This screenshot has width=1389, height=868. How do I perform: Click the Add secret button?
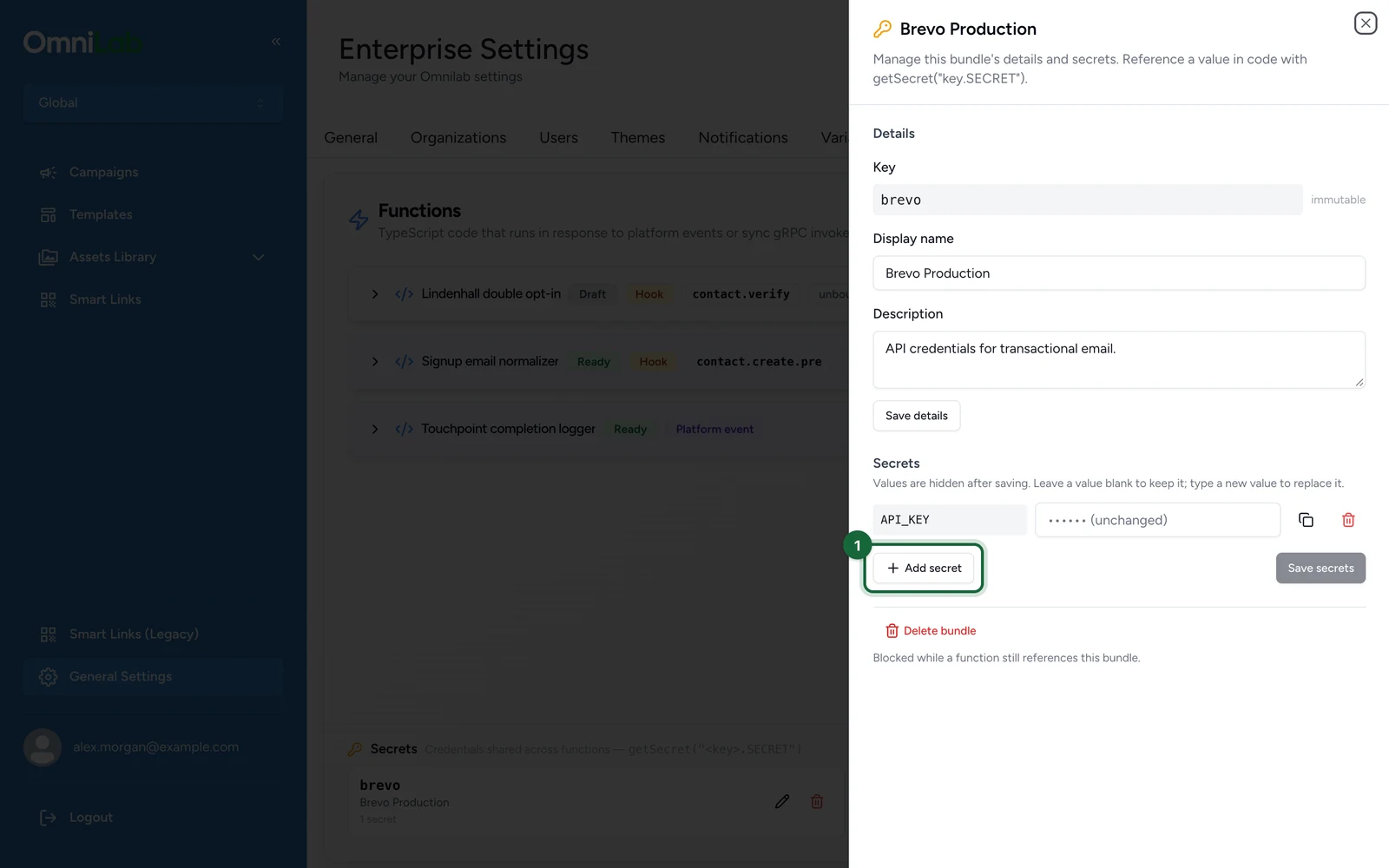click(x=924, y=568)
